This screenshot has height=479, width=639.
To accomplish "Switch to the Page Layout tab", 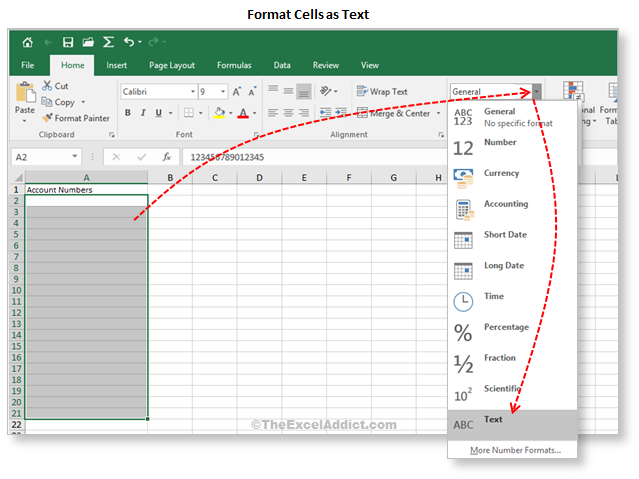I will coord(172,65).
